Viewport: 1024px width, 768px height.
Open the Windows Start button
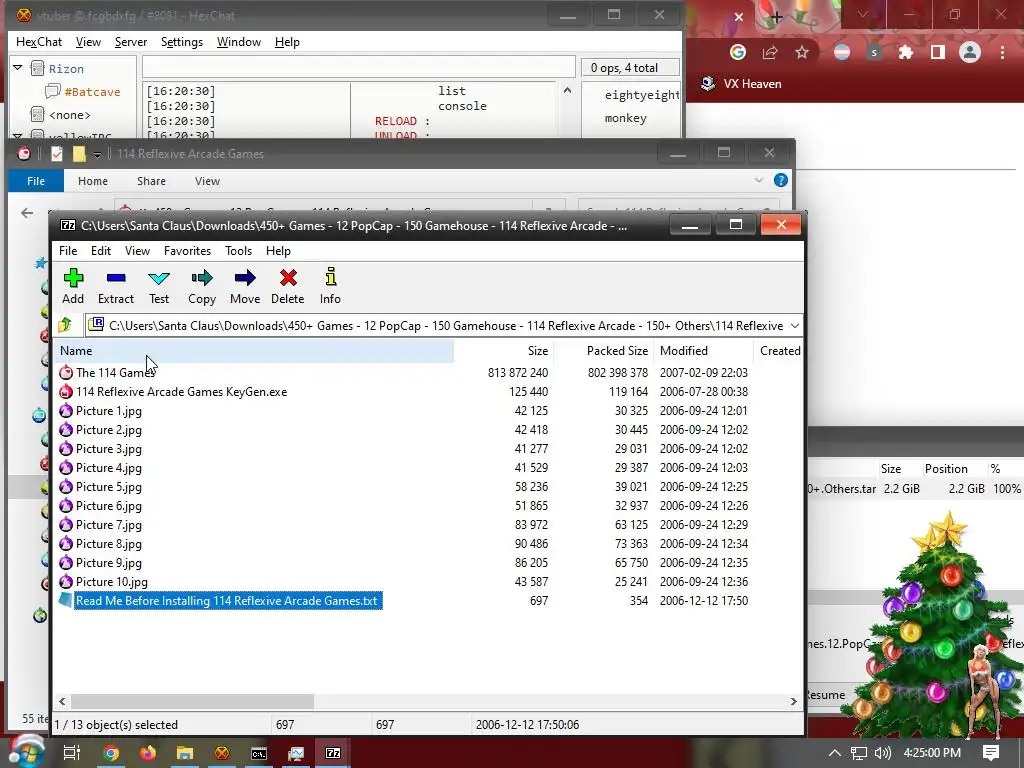25,752
